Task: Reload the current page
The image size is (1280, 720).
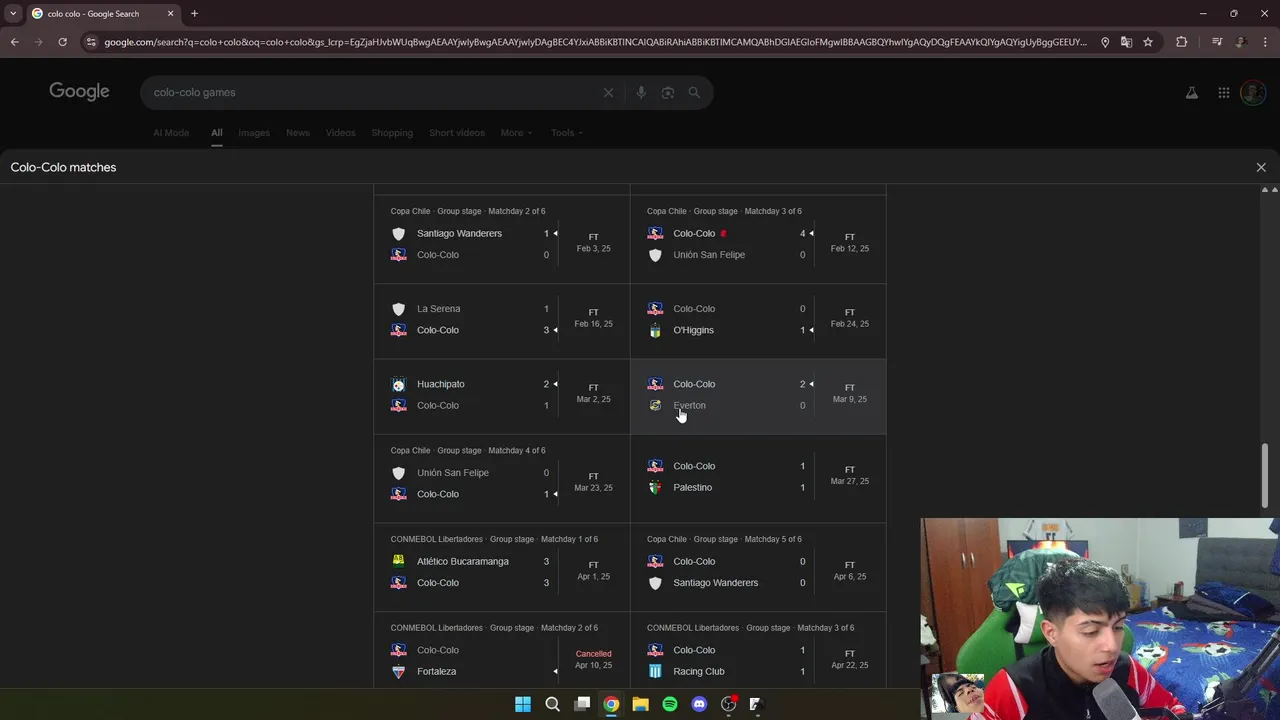Action: point(62,42)
